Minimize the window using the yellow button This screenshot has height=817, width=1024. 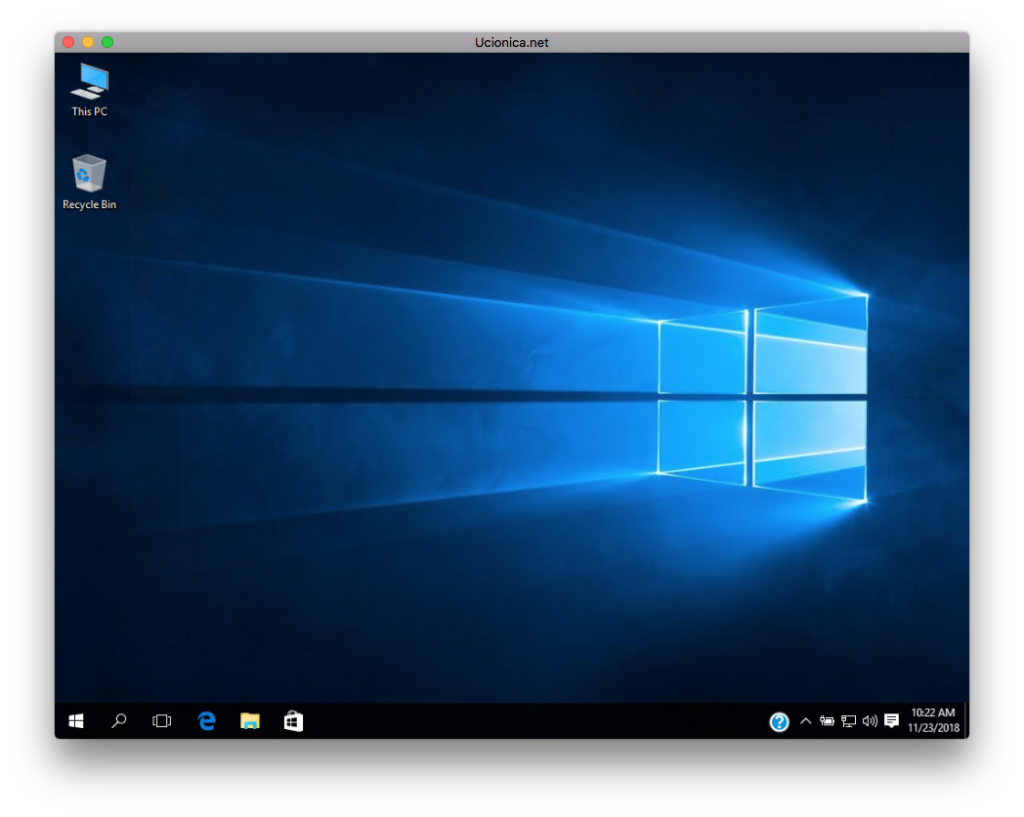pyautogui.click(x=88, y=42)
